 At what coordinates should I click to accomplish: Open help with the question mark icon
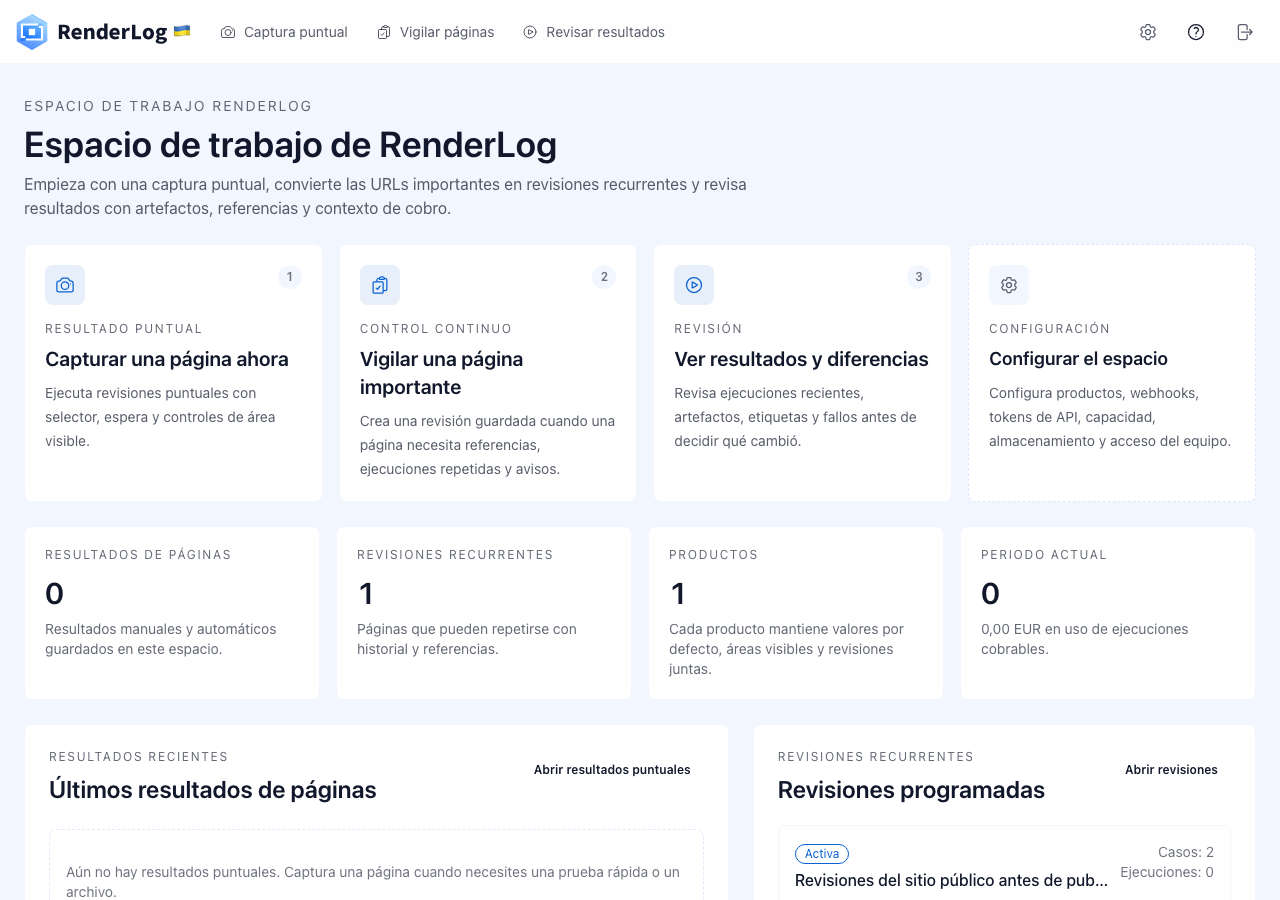point(1196,32)
